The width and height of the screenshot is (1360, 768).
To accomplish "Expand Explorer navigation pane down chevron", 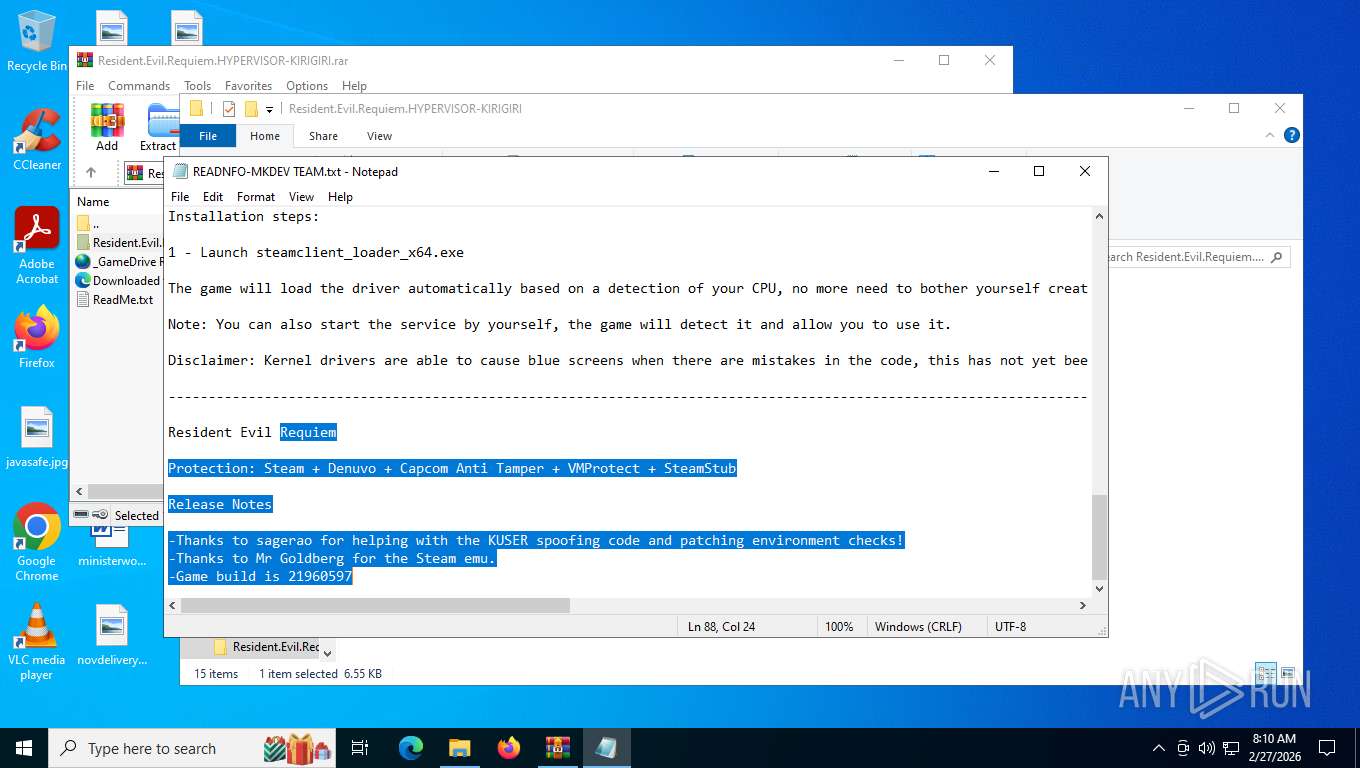I will [327, 652].
